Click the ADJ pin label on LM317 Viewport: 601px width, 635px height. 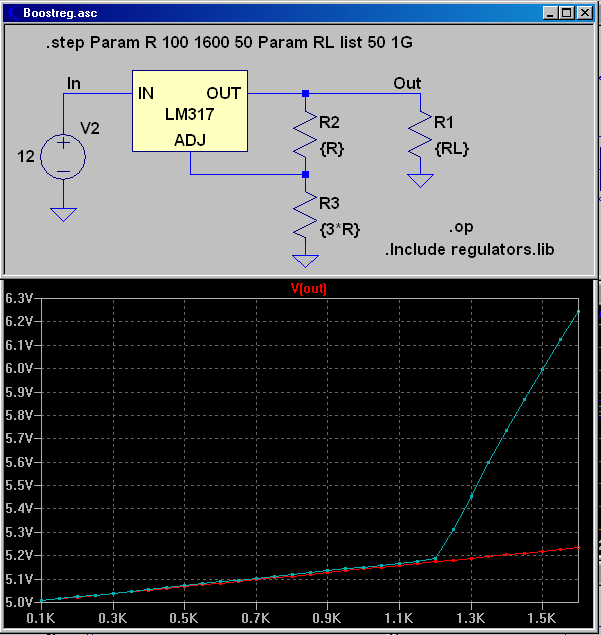[190, 140]
